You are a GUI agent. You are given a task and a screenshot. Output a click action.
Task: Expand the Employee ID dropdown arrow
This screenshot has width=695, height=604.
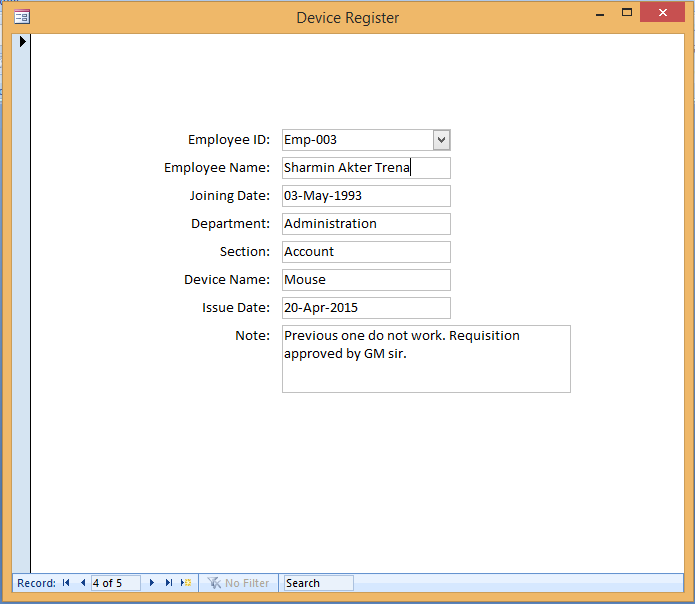(x=442, y=140)
